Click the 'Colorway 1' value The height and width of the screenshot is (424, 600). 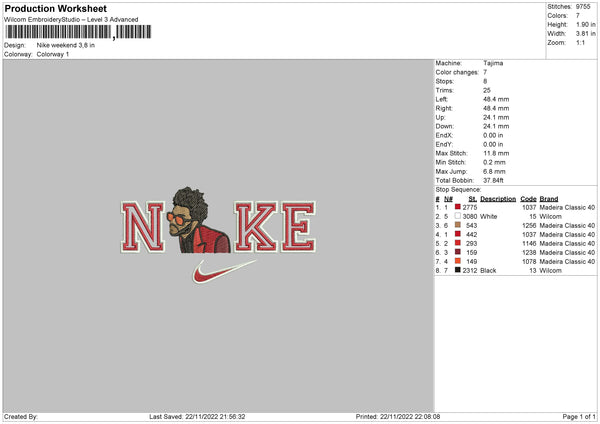coord(53,54)
